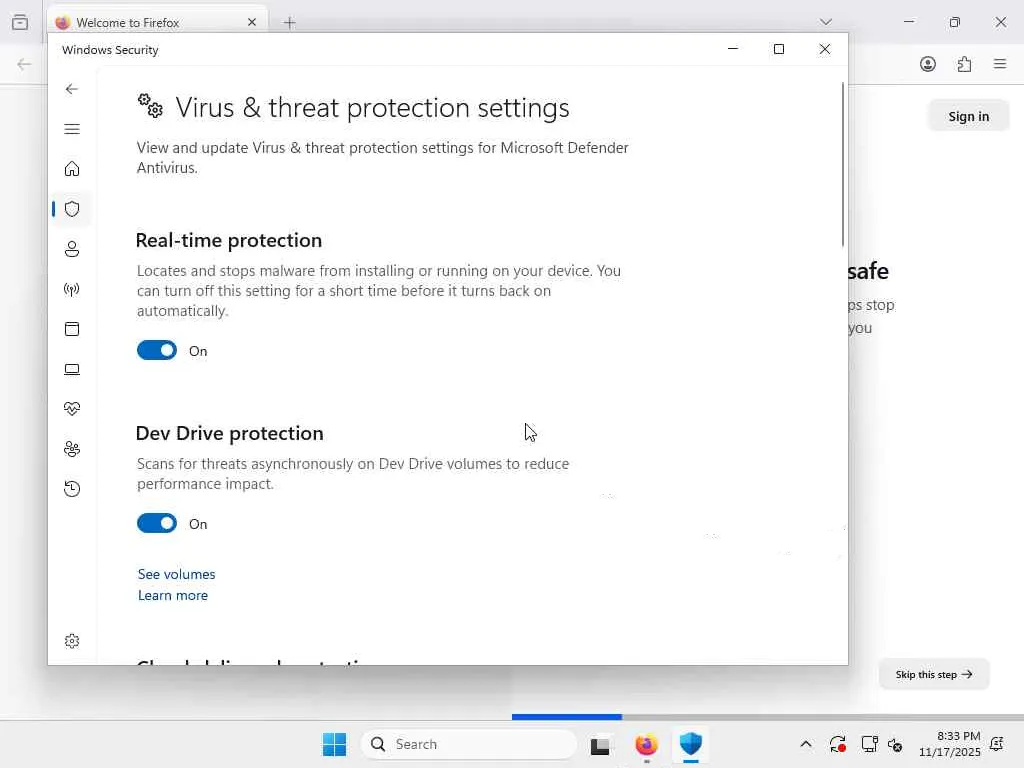Viewport: 1024px width, 768px height.
Task: Open the notifications bell icon
Action: point(997,744)
